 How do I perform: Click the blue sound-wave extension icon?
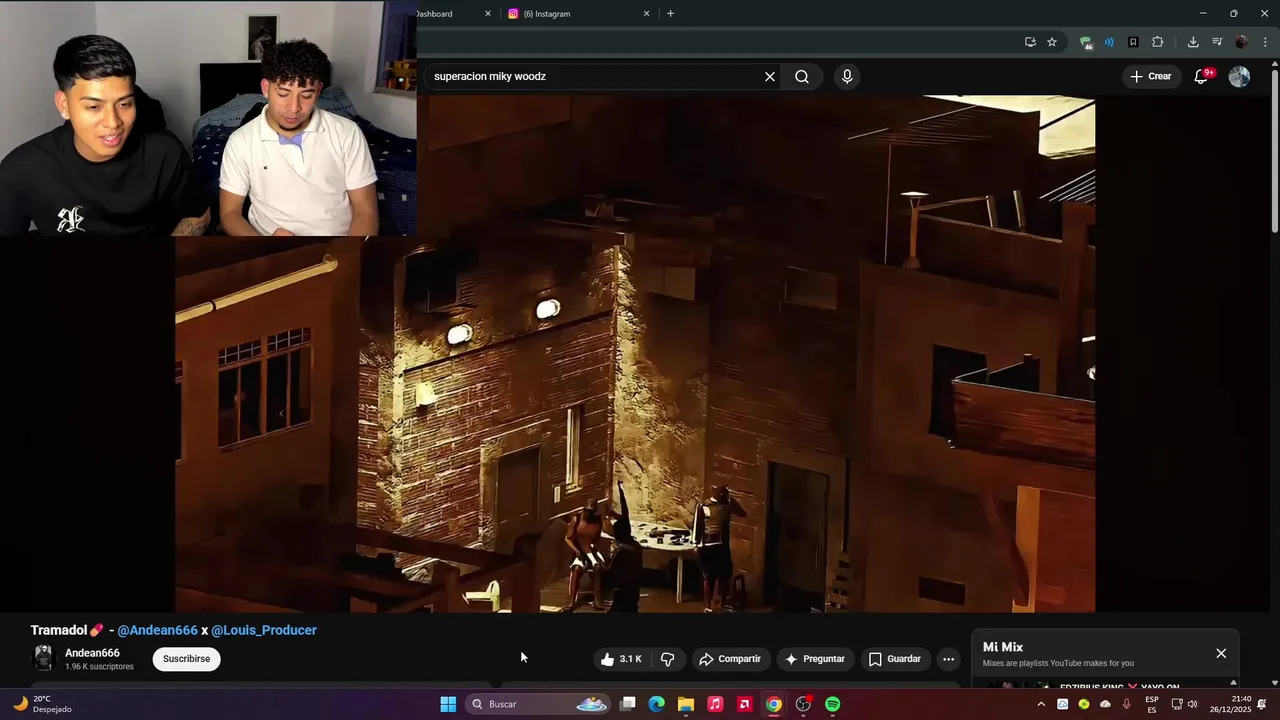click(1109, 42)
